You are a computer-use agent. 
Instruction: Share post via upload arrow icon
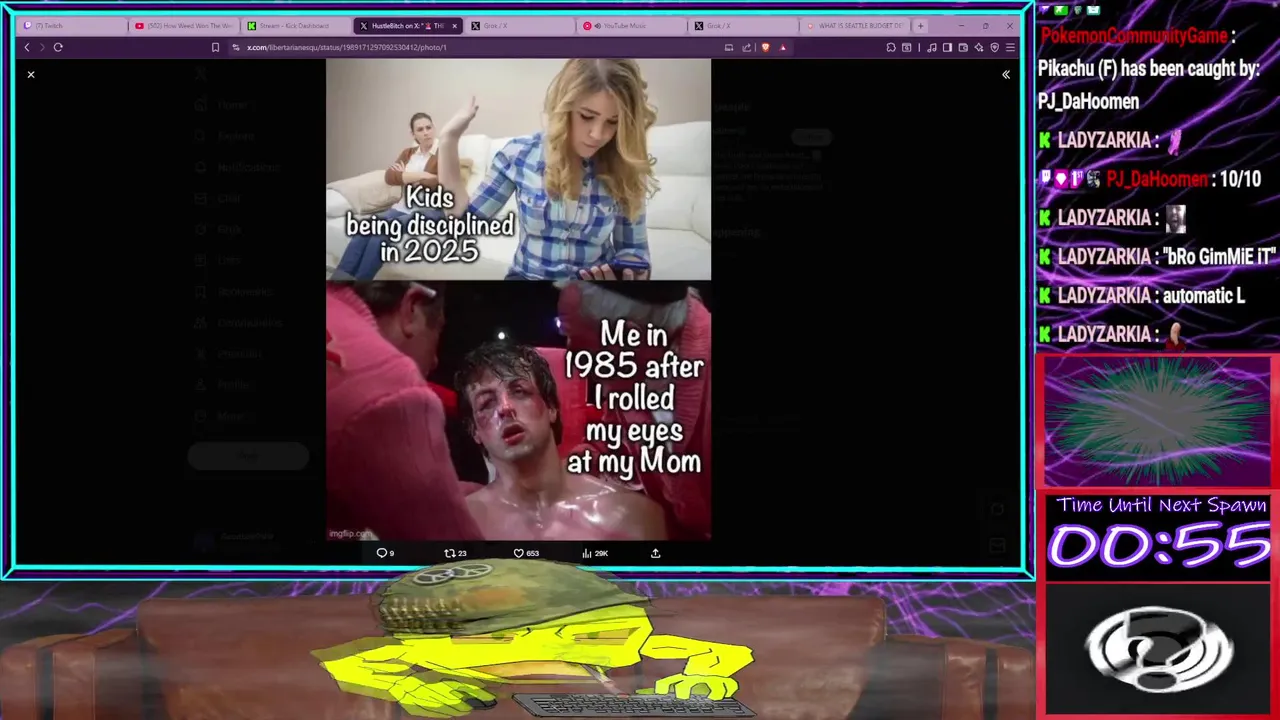point(656,553)
